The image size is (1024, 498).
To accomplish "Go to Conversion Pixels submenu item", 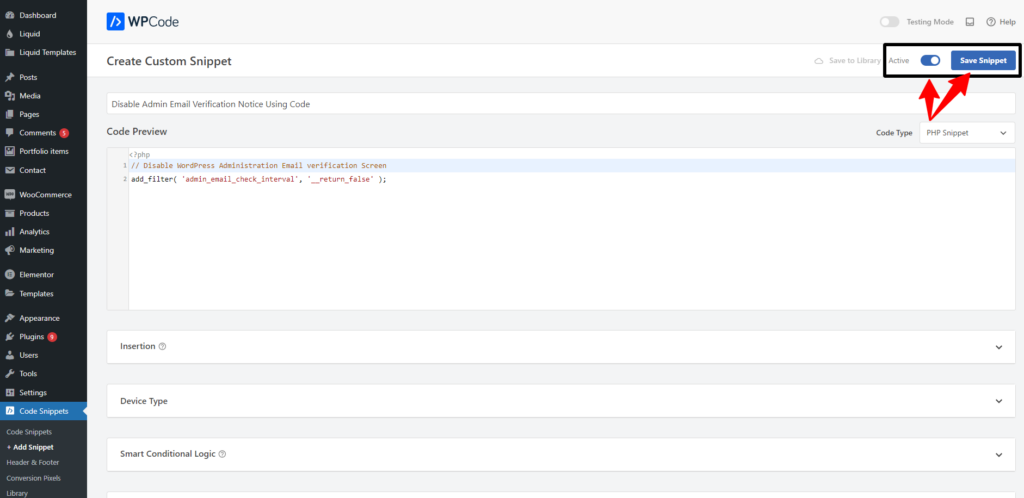I will (34, 477).
